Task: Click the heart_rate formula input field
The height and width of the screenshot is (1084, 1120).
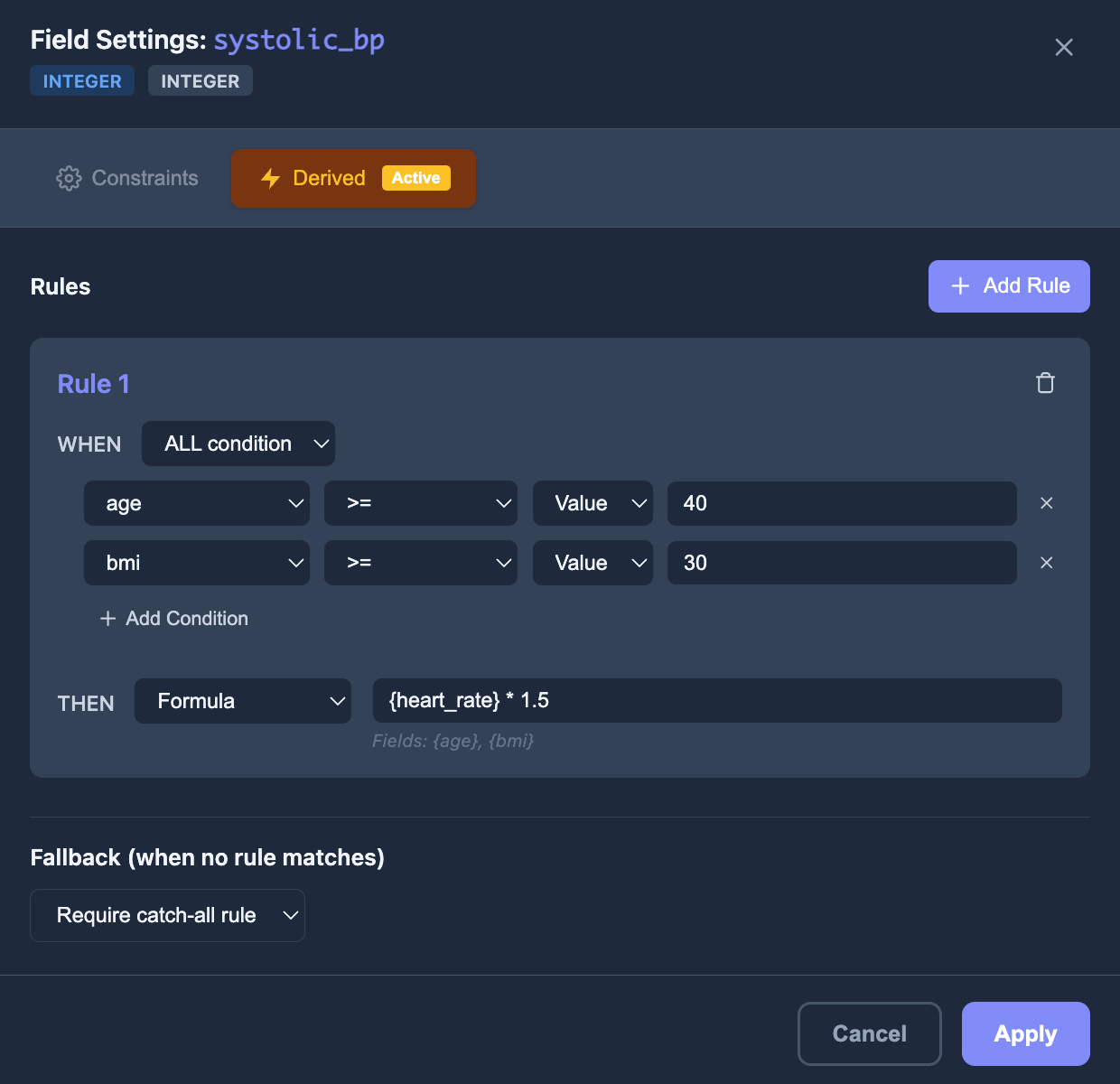Action: [x=716, y=701]
